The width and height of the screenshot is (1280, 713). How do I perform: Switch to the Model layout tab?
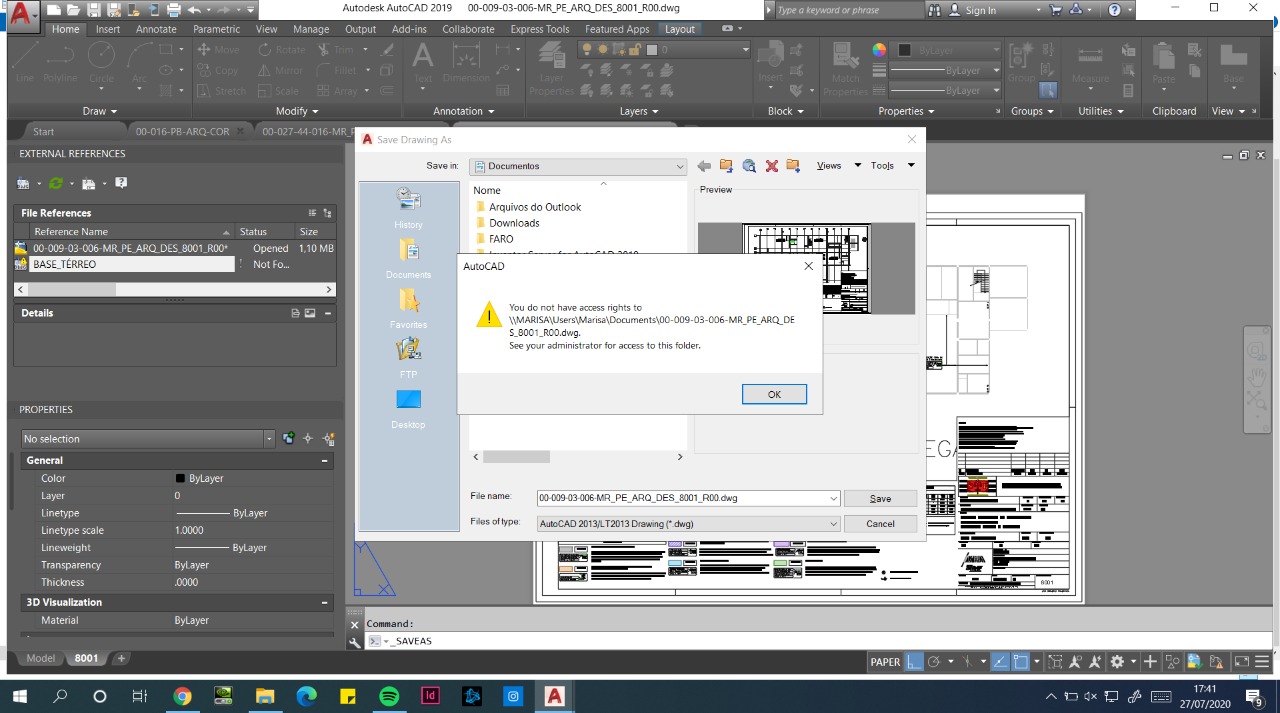41,658
